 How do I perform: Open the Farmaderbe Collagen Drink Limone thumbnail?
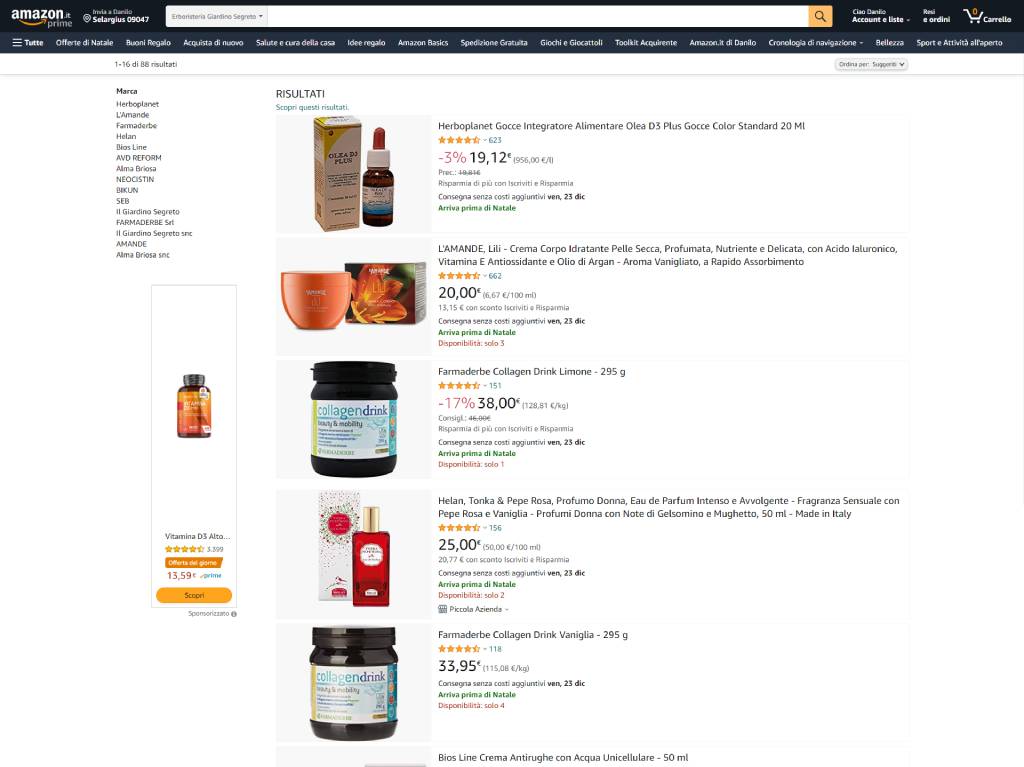[353, 419]
